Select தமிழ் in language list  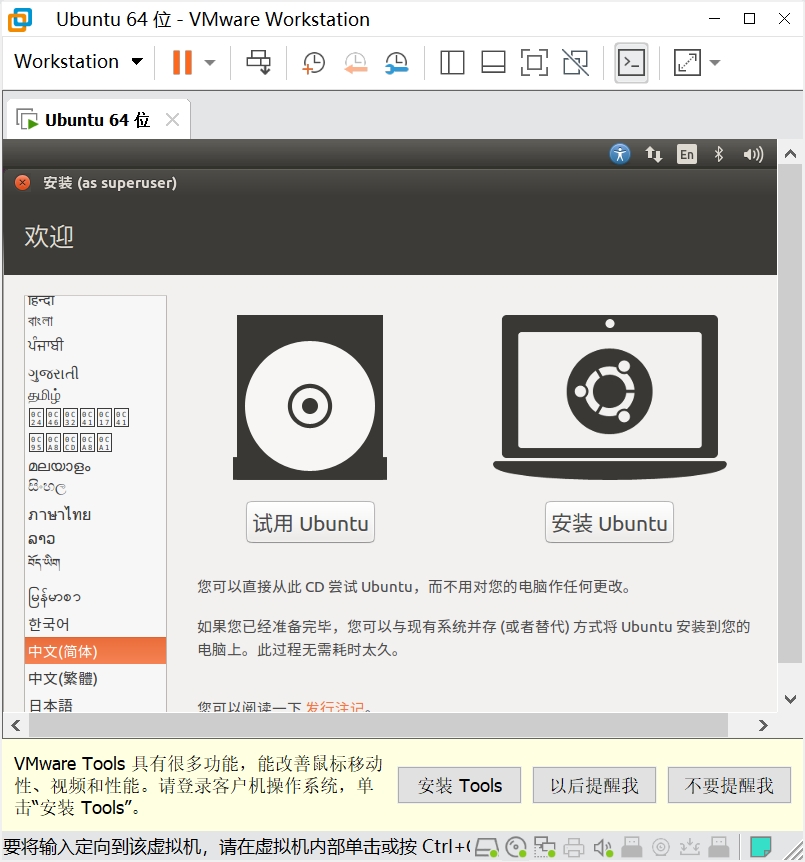[x=95, y=395]
